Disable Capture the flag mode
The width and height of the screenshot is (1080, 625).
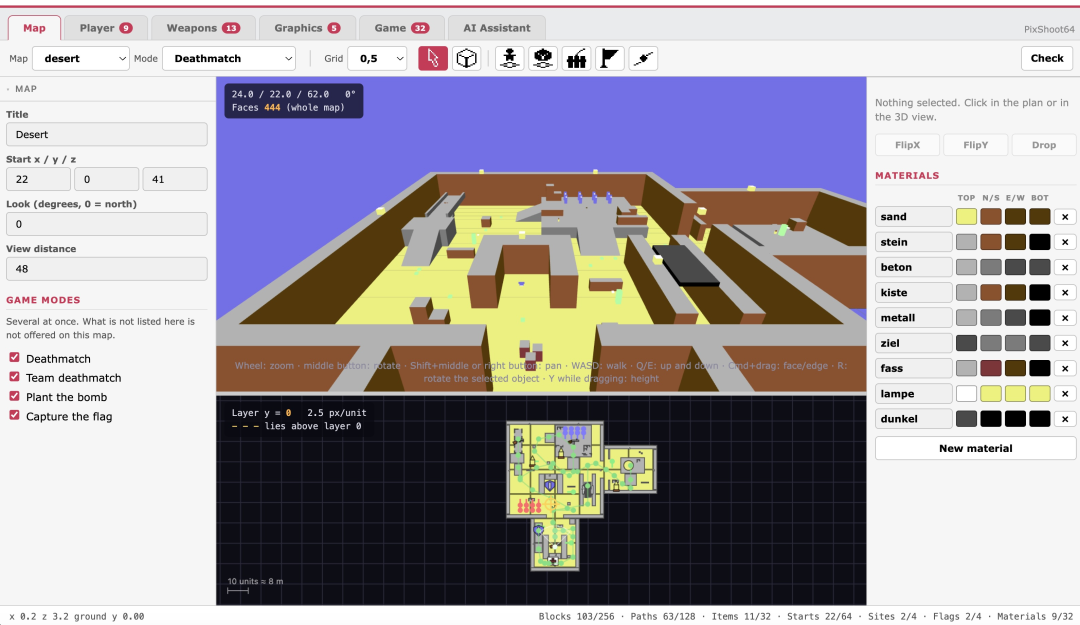[x=14, y=416]
